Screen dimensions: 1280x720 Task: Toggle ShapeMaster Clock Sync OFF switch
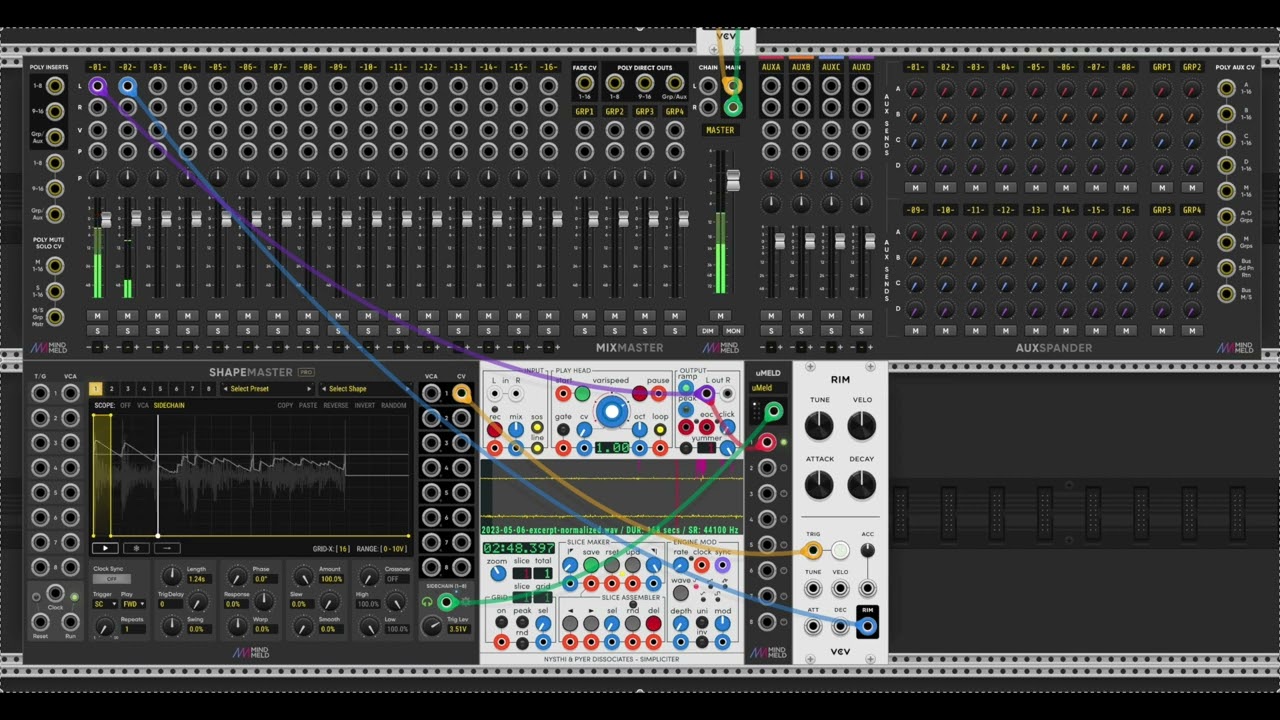tap(112, 579)
